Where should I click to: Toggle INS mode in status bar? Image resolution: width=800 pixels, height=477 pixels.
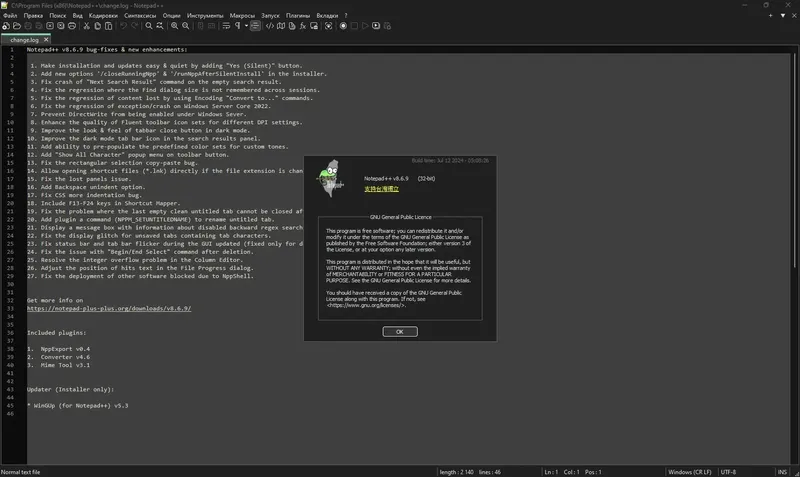(782, 472)
